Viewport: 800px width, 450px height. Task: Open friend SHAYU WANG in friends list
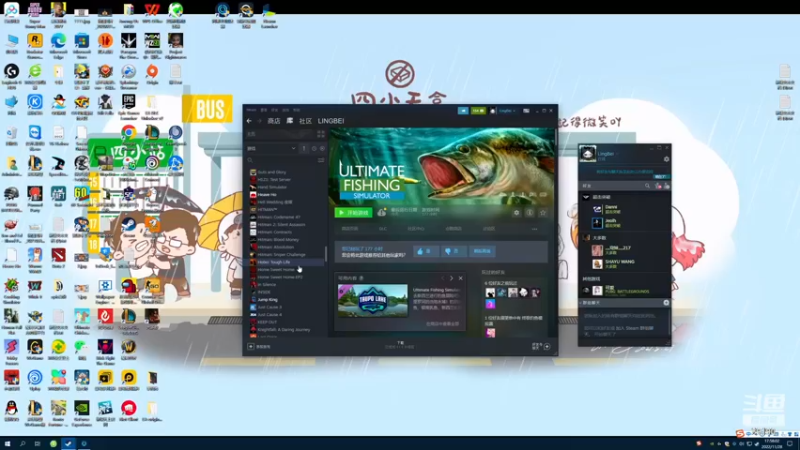(x=620, y=263)
